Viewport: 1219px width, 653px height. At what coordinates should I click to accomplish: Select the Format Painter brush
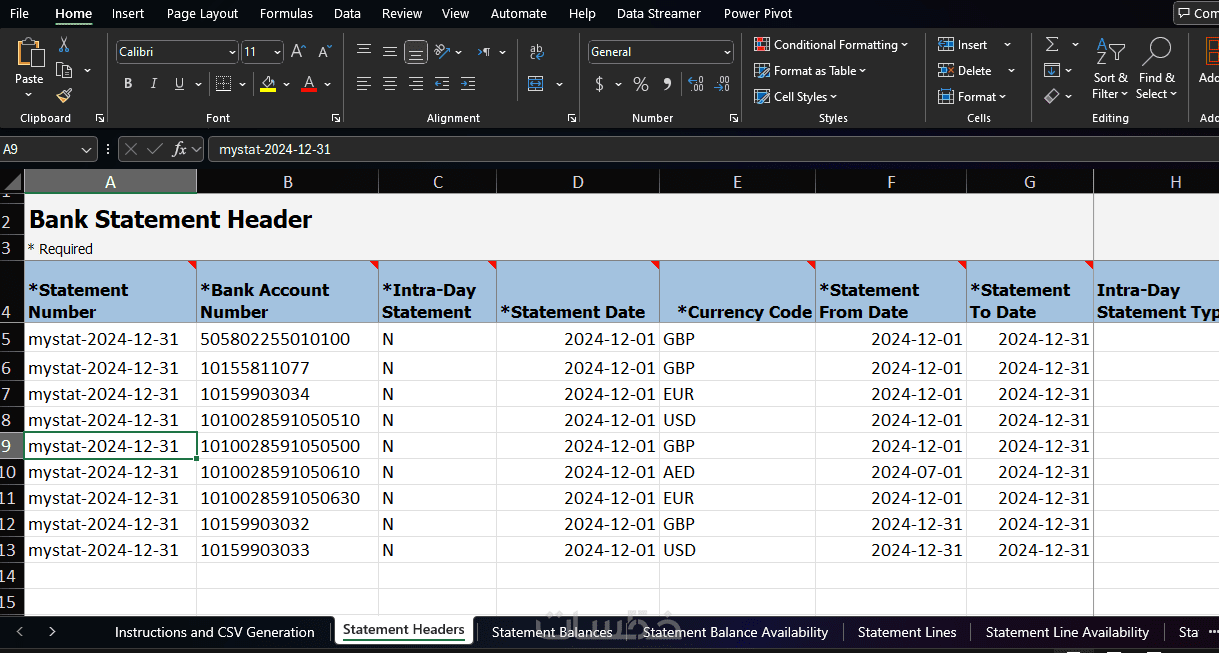point(64,96)
